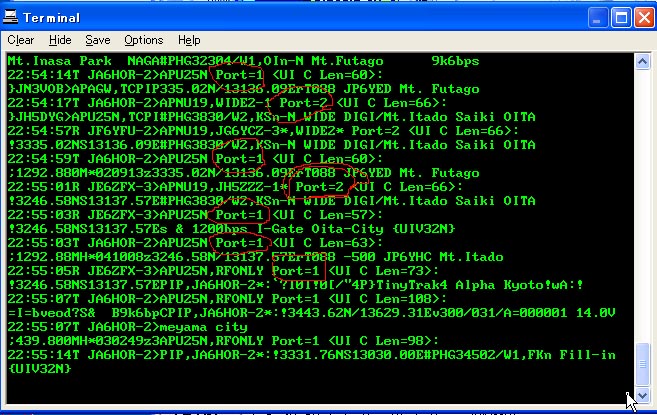
Task: Click the line starting with 22:55:03R
Action: [195, 215]
